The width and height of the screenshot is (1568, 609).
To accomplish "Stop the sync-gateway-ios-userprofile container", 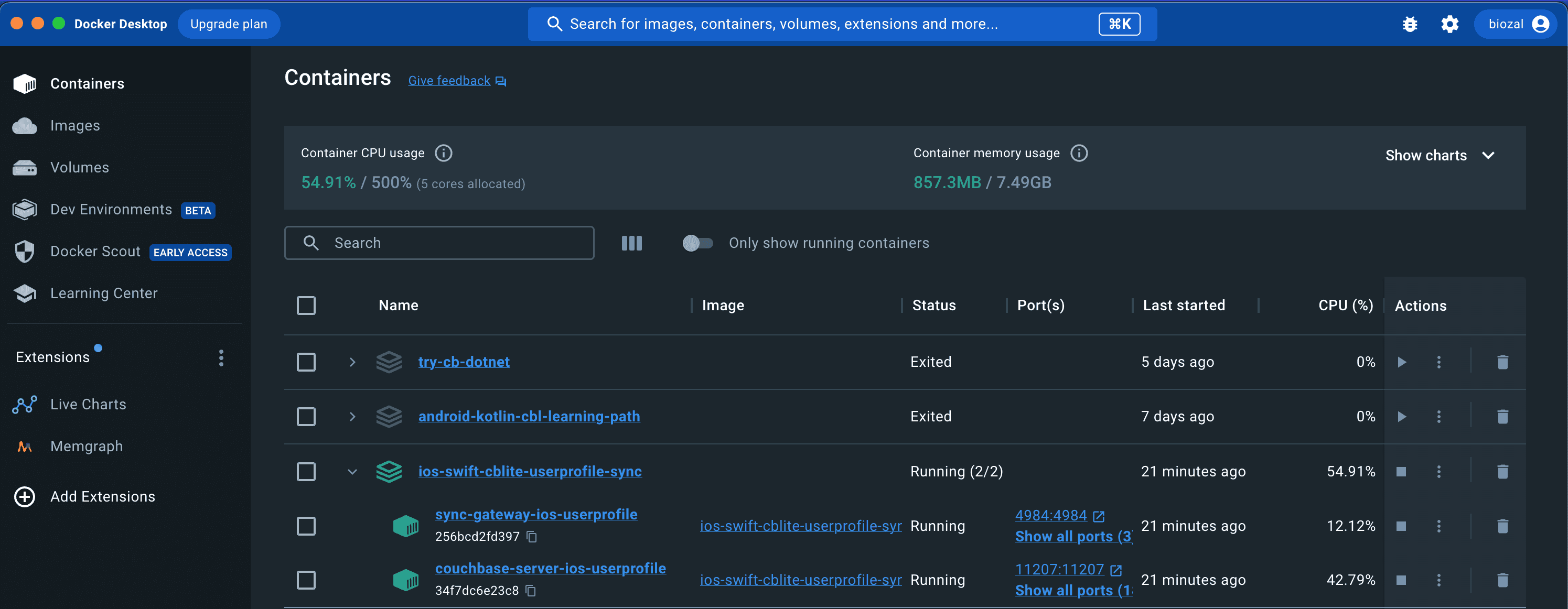I will (x=1401, y=526).
